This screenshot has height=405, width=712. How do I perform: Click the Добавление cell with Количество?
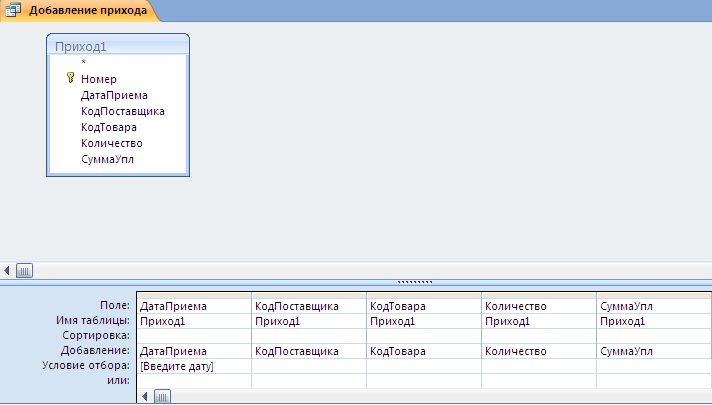click(x=539, y=351)
